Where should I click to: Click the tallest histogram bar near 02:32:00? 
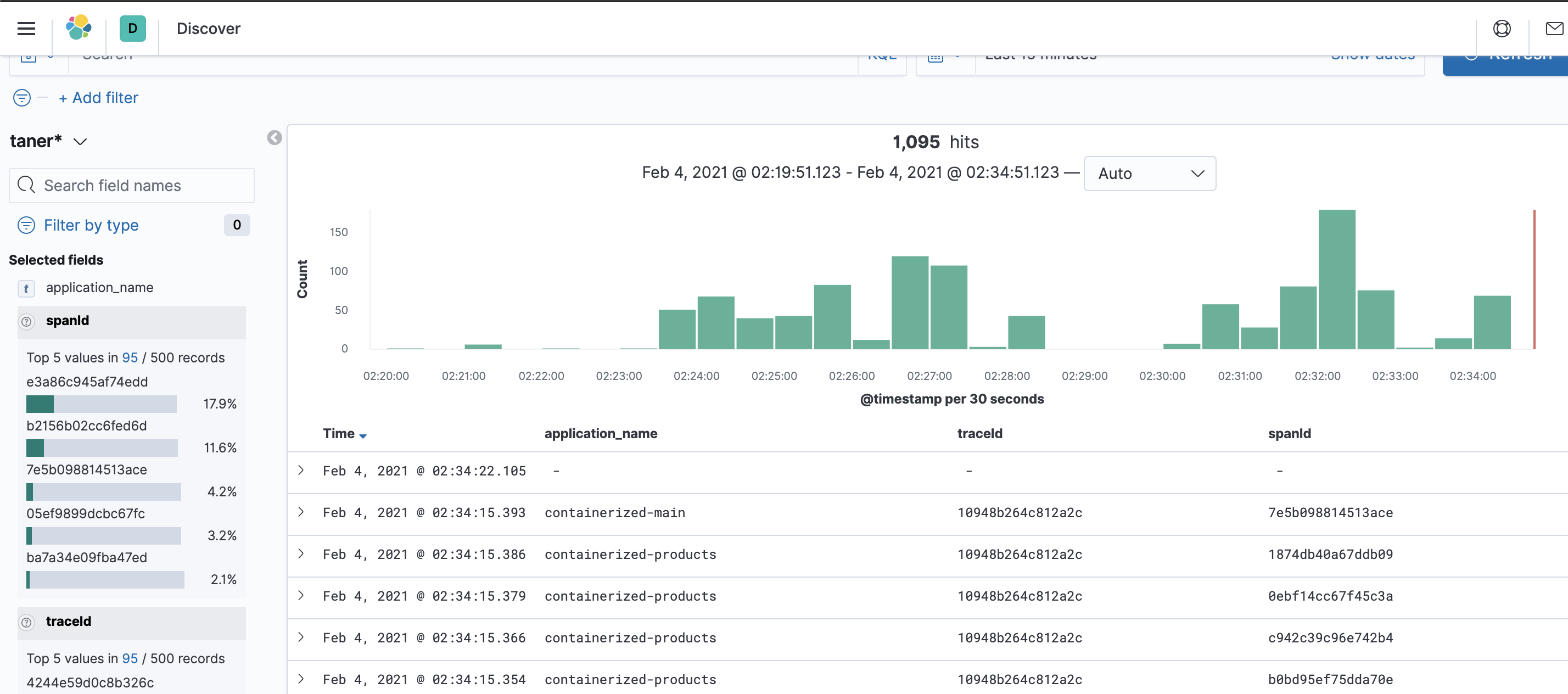pos(1337,279)
